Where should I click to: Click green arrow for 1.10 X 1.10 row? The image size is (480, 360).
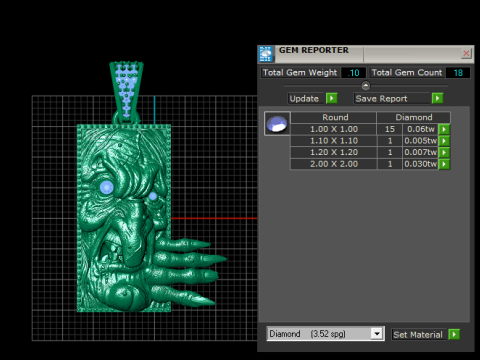(444, 141)
